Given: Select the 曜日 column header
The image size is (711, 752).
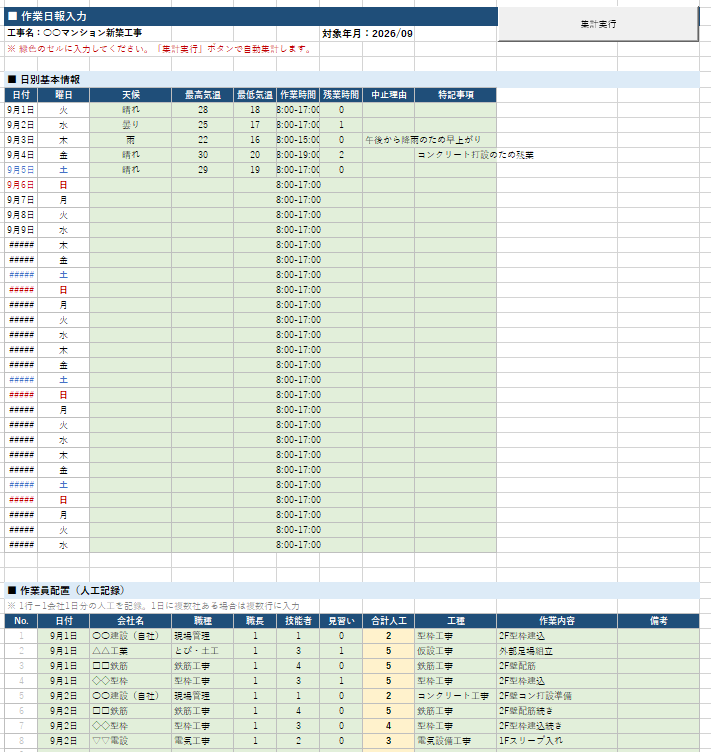Looking at the screenshot, I should [63, 95].
